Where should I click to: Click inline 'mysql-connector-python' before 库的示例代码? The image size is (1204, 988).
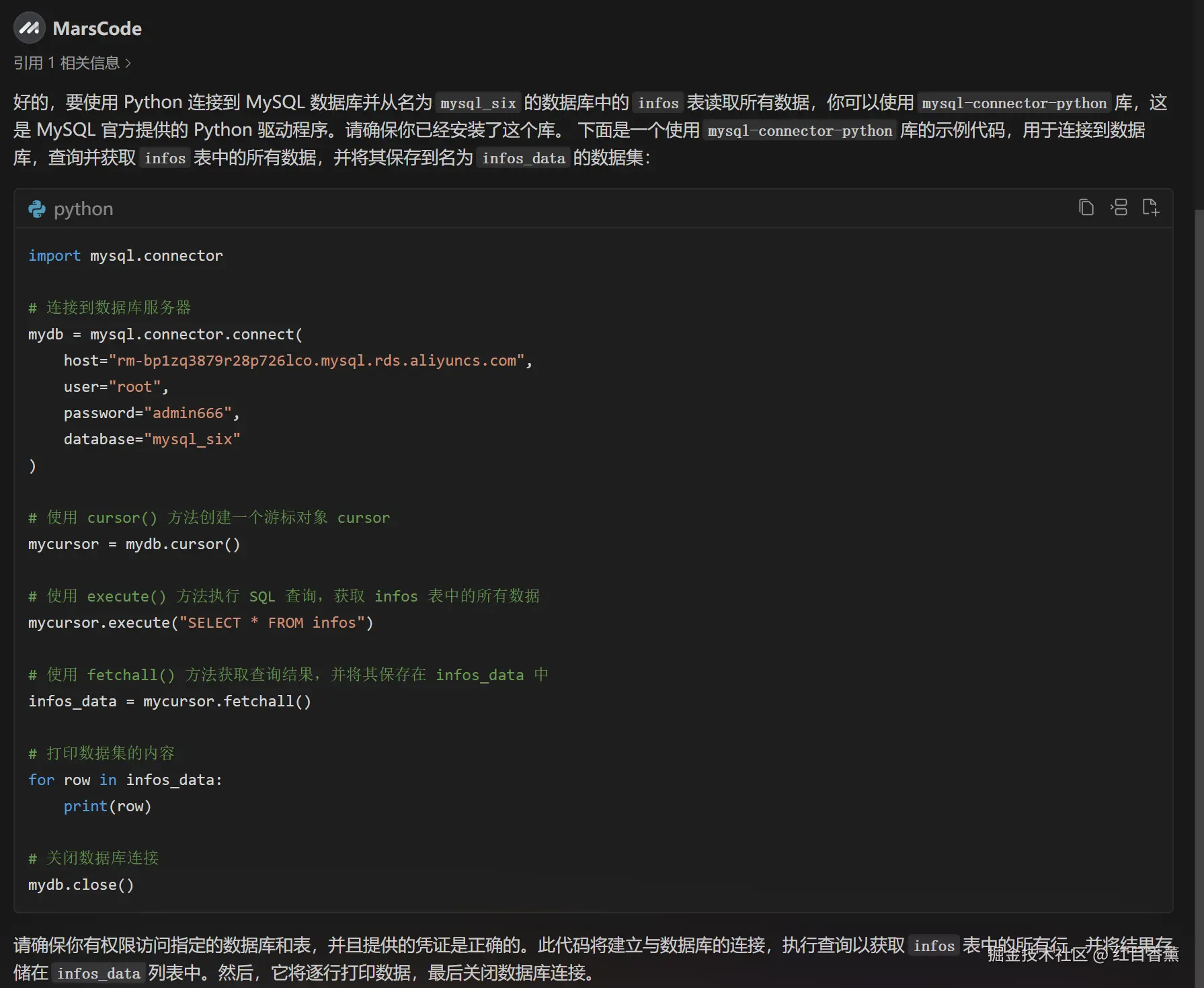pos(800,130)
